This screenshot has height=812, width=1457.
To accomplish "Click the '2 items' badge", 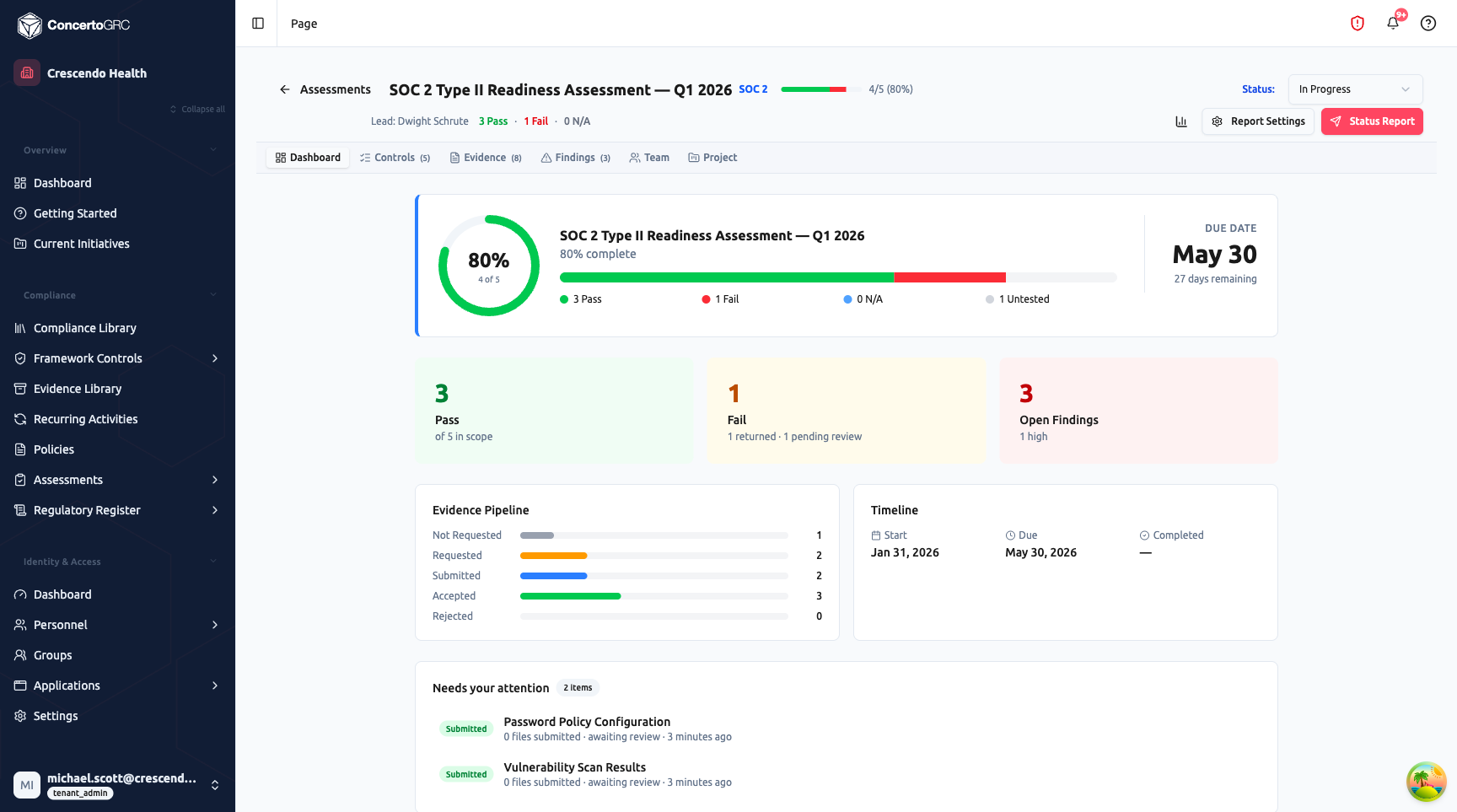I will click(x=578, y=688).
